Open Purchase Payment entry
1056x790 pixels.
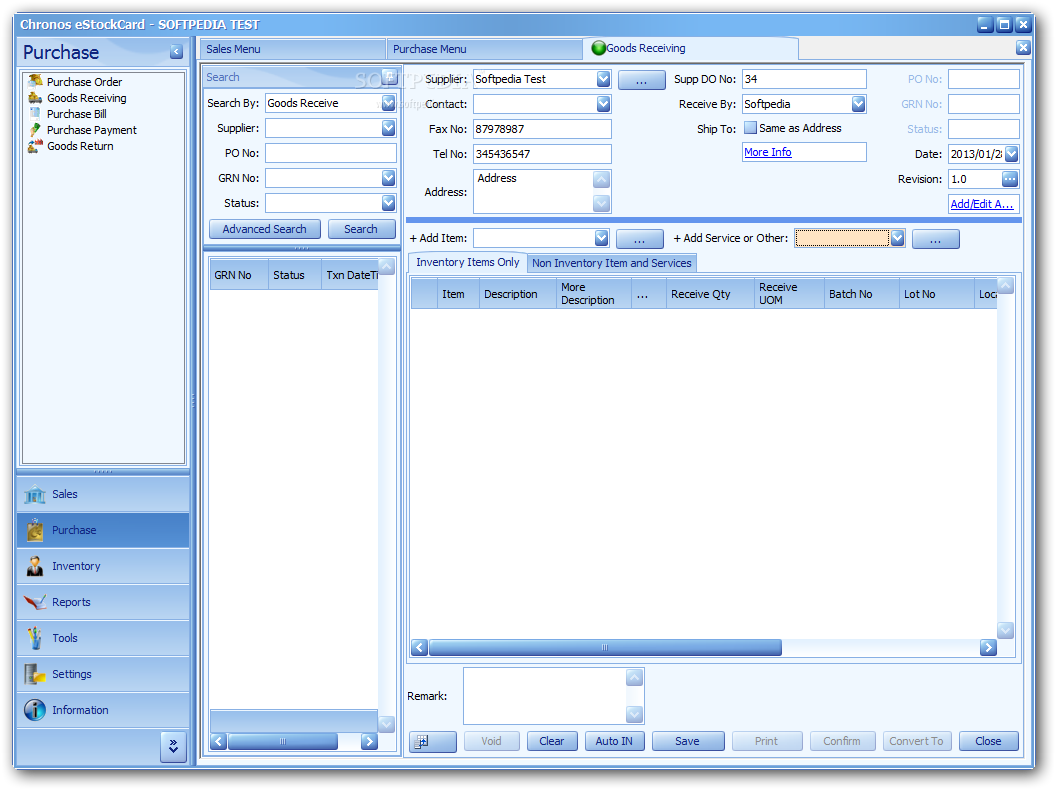[x=92, y=130]
